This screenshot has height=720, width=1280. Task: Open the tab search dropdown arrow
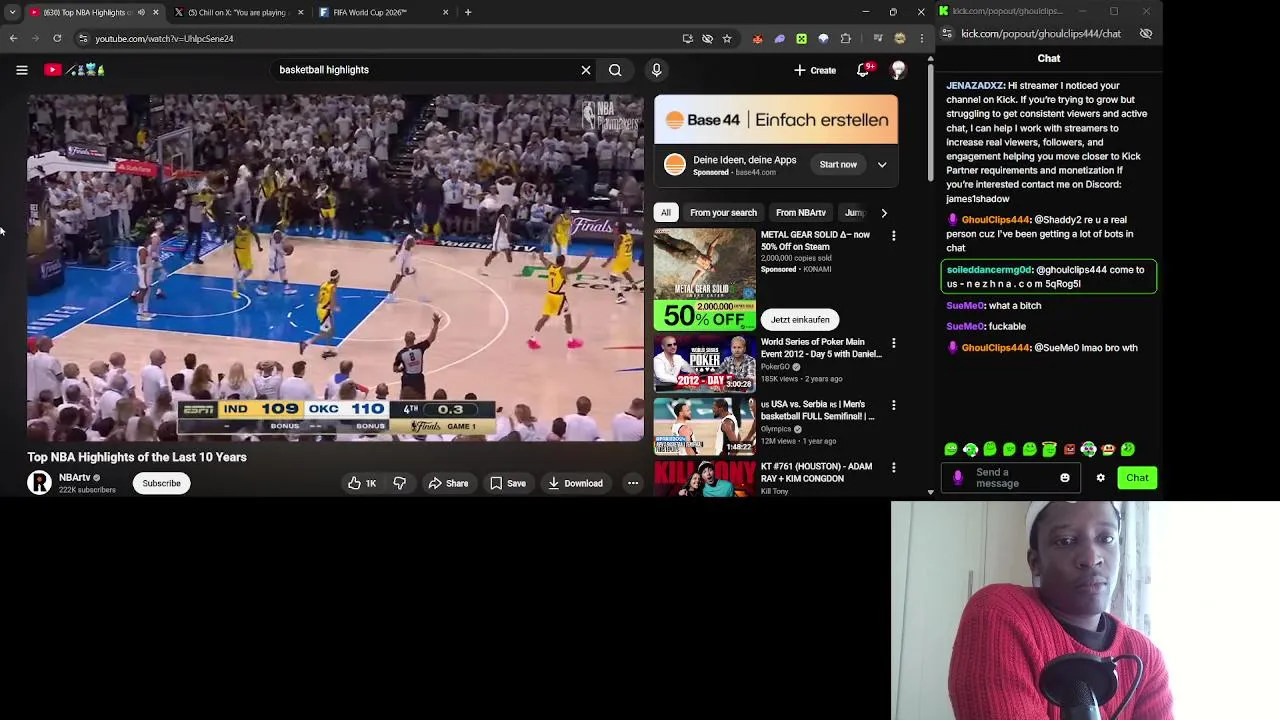click(x=12, y=12)
